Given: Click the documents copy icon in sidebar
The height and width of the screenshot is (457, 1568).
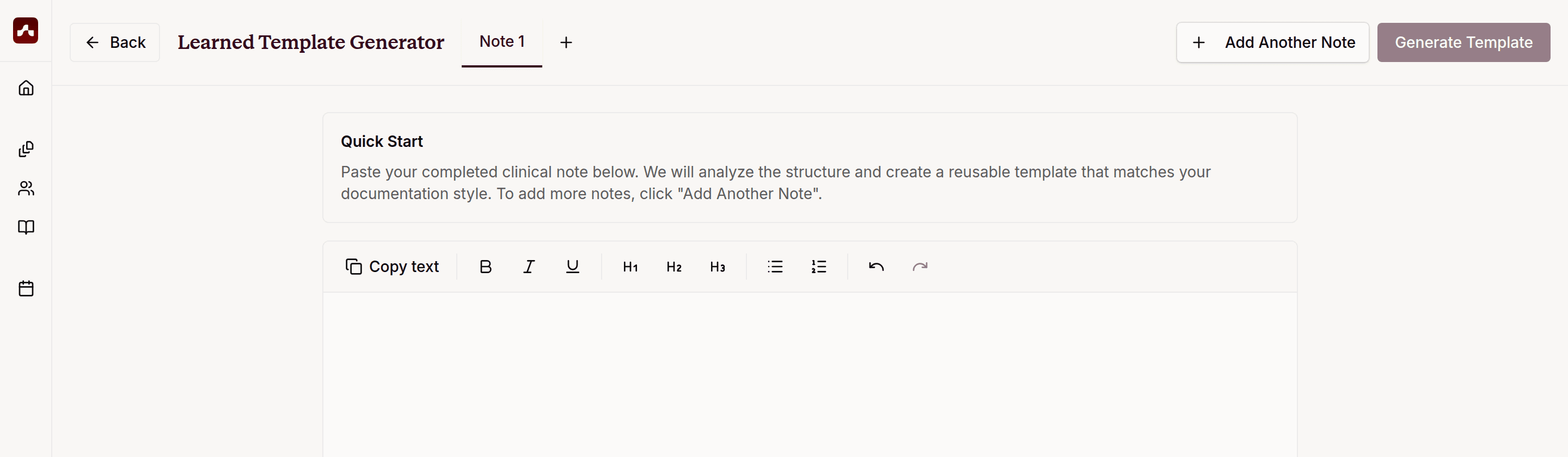Looking at the screenshot, I should (26, 149).
